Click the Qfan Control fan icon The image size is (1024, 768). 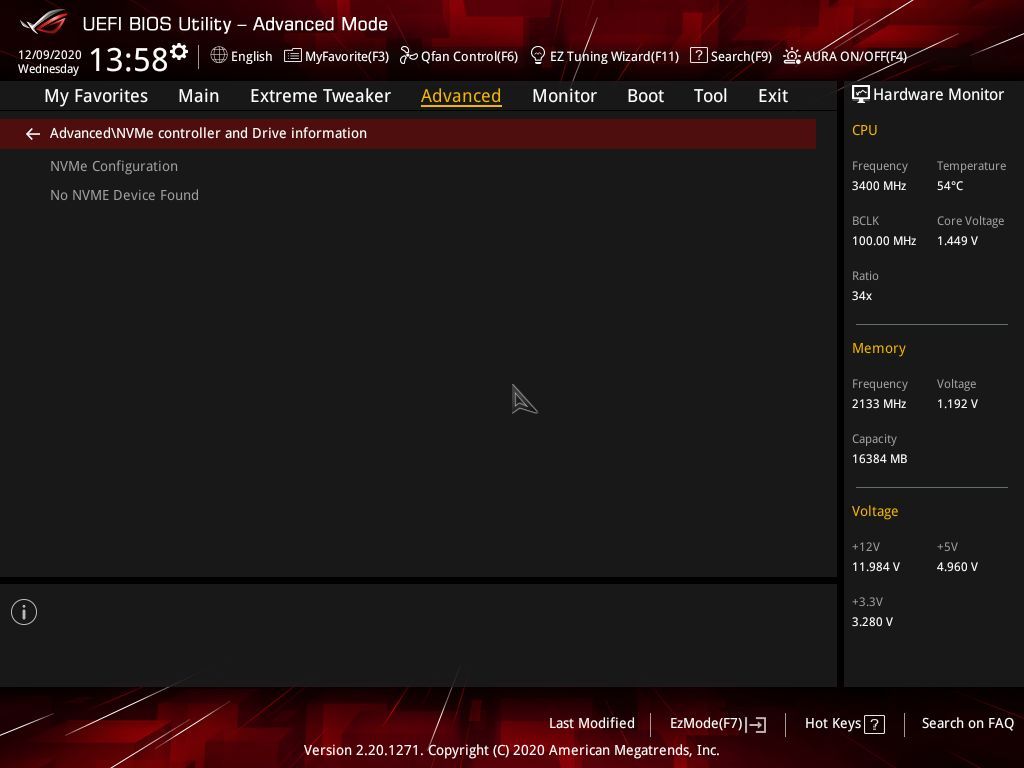pyautogui.click(x=408, y=56)
